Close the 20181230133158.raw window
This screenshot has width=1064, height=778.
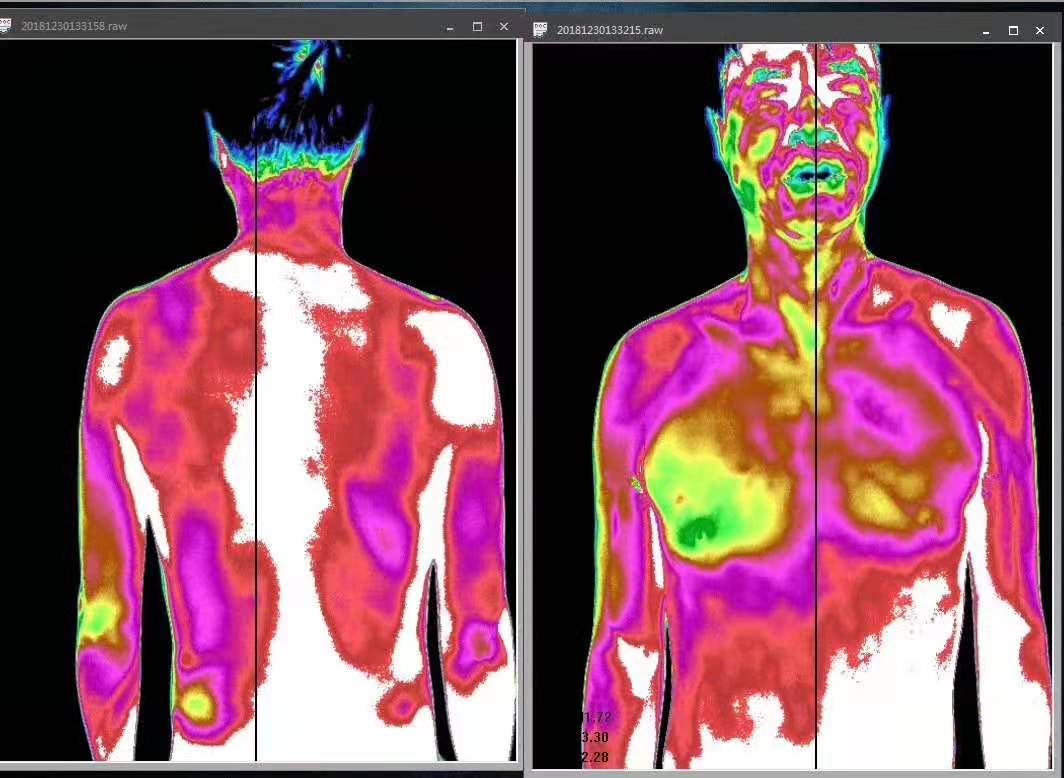coord(504,27)
